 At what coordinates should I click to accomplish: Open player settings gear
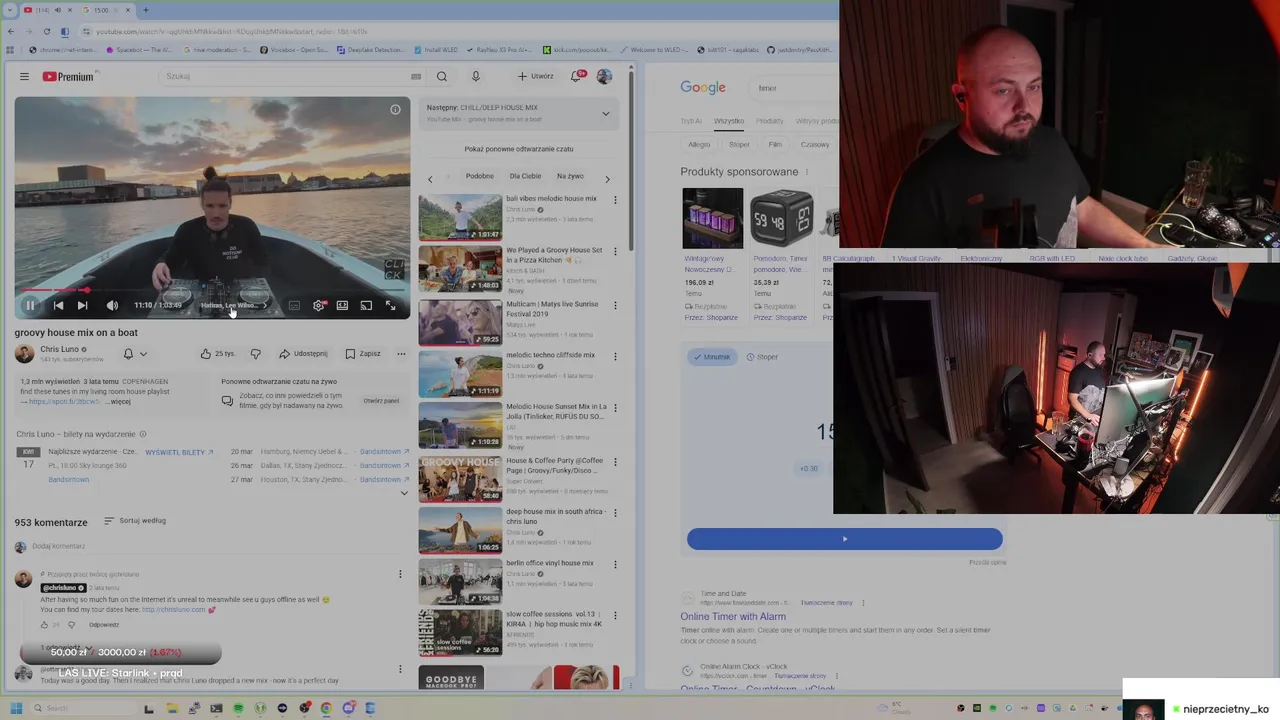[x=318, y=305]
